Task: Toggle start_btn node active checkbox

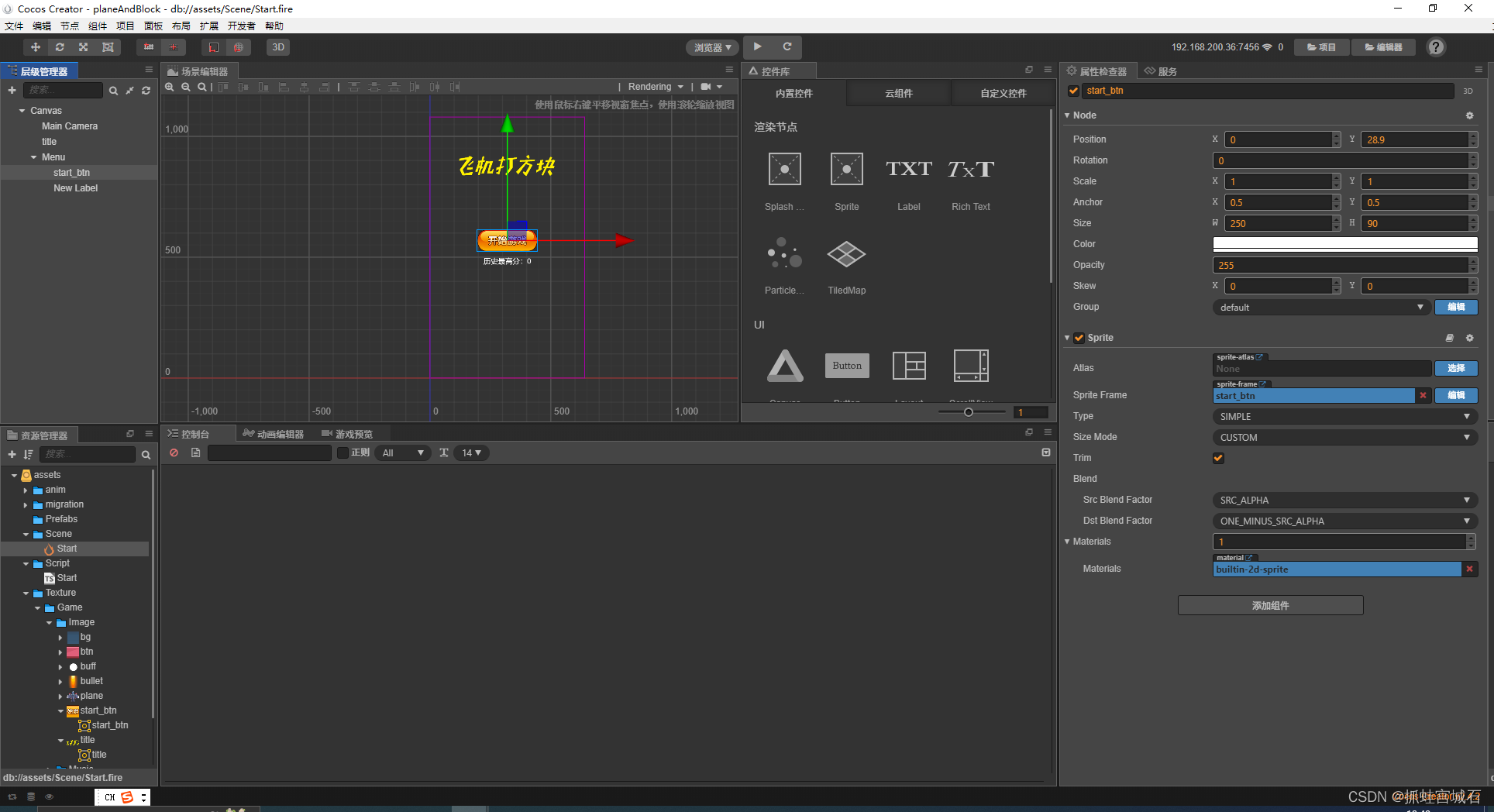Action: coord(1073,91)
